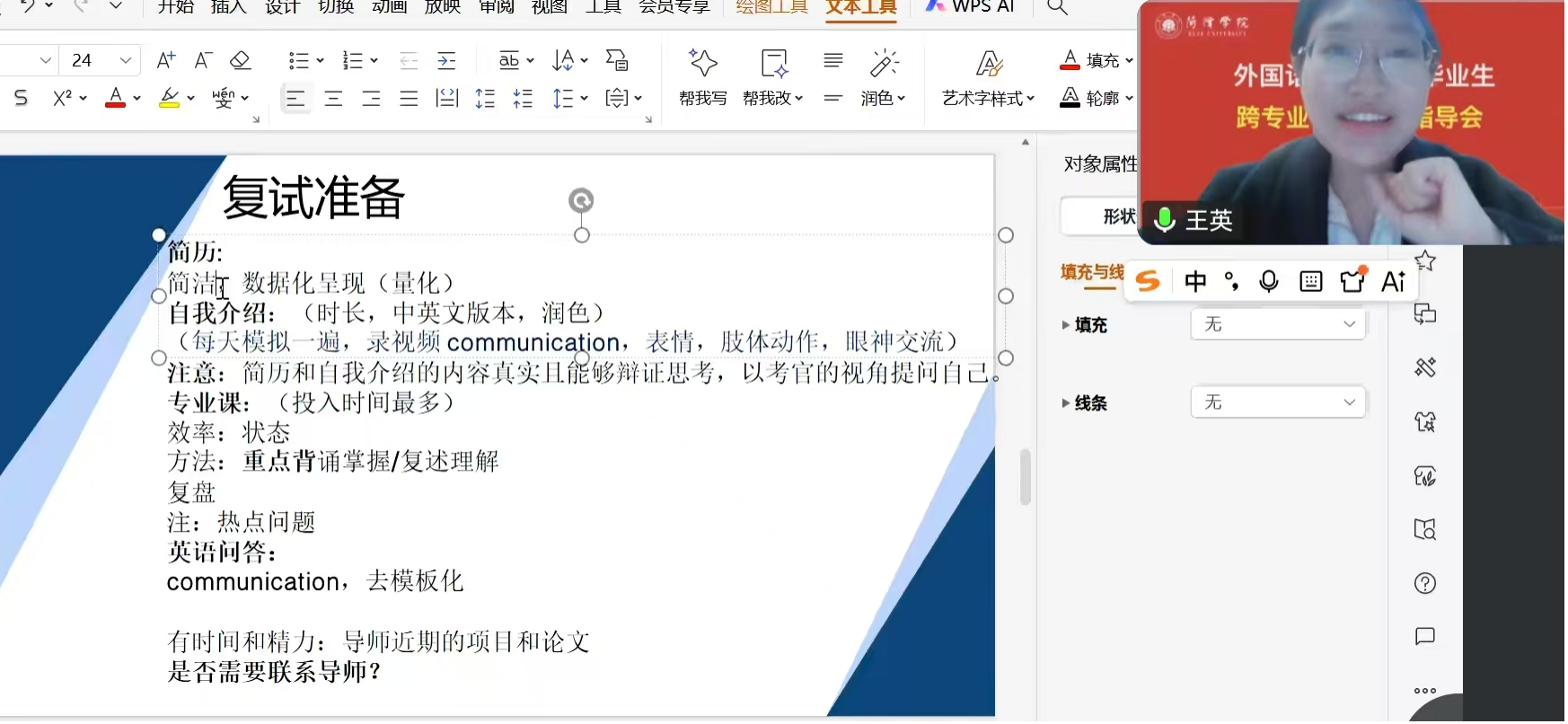This screenshot has width=1568, height=724.
Task: Increase font size with A+ icon
Action: click(x=166, y=60)
